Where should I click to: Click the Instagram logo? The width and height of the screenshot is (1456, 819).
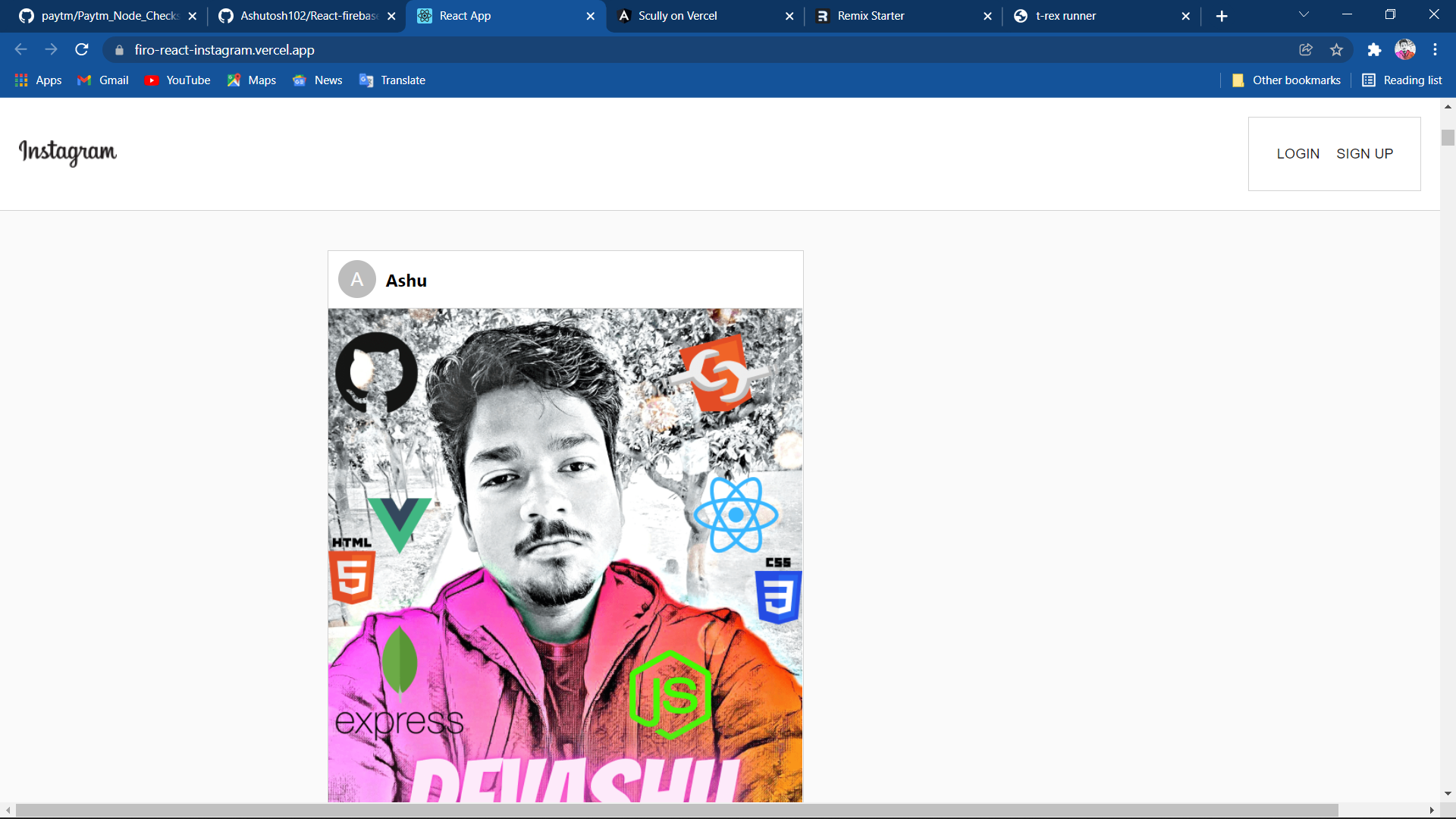tap(67, 152)
